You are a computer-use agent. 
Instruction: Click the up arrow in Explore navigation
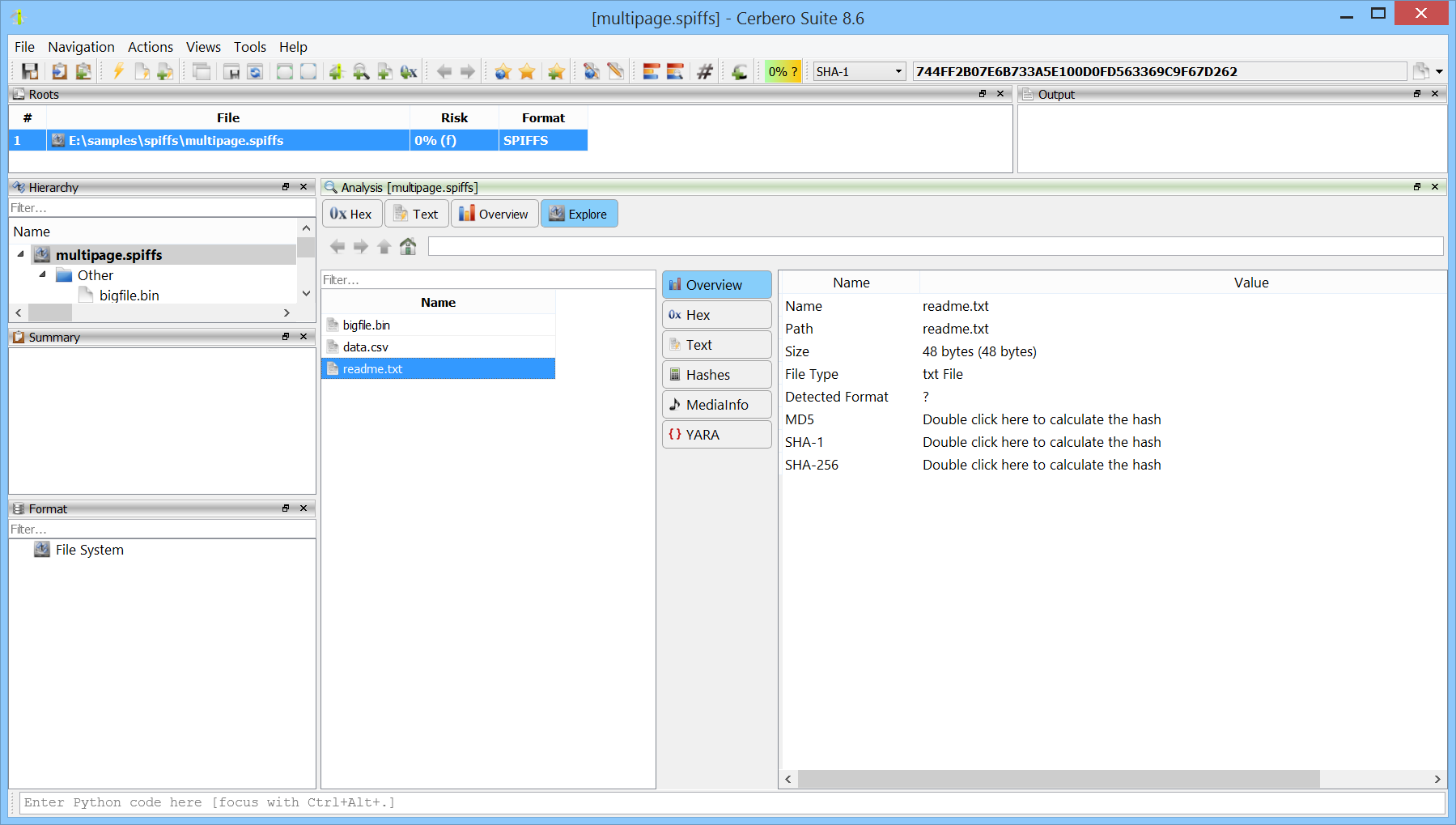point(384,246)
